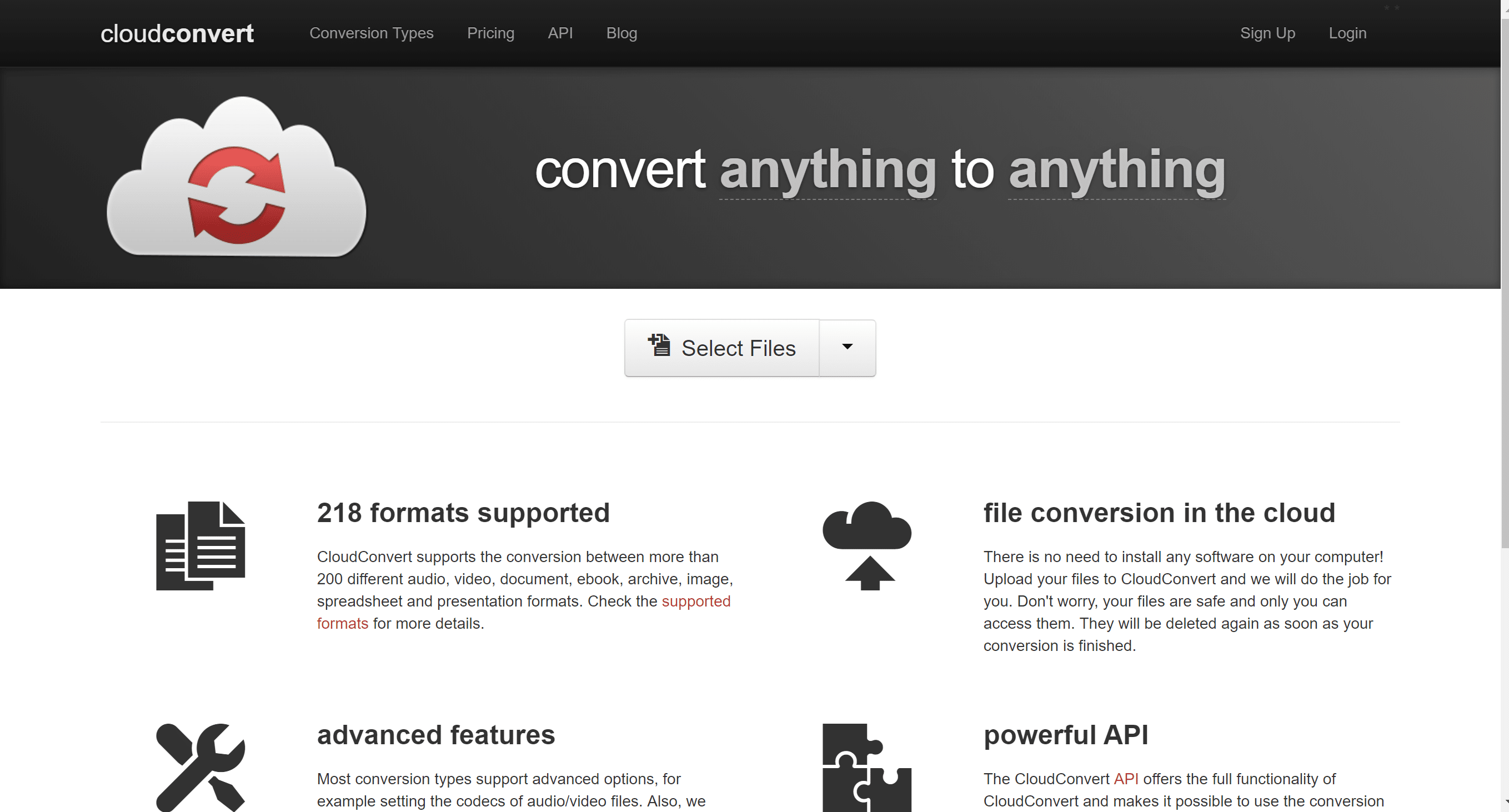Click the '218 formats supported' heading

[463, 513]
